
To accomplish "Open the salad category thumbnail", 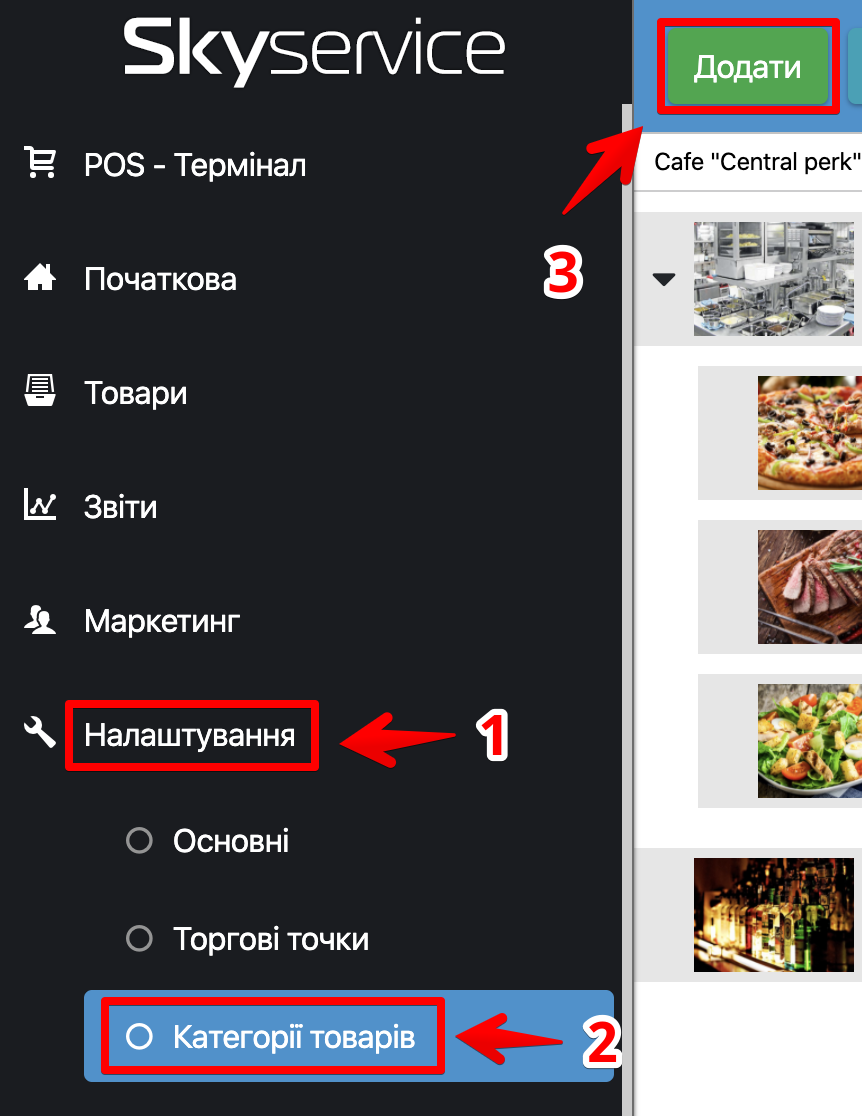I will (809, 741).
